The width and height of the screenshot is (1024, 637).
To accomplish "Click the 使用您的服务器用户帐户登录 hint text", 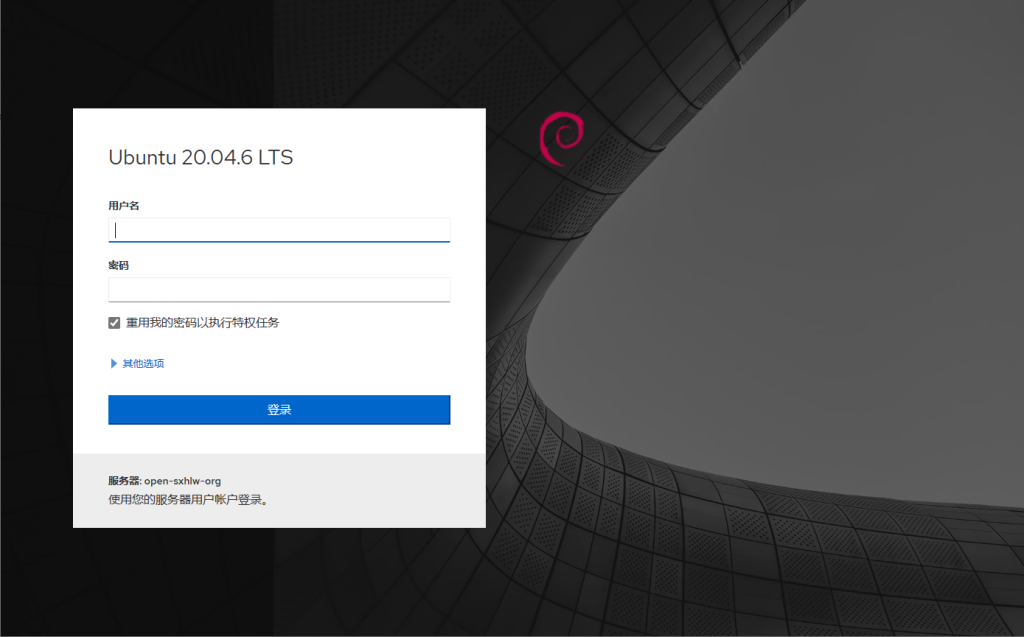I will pos(188,498).
